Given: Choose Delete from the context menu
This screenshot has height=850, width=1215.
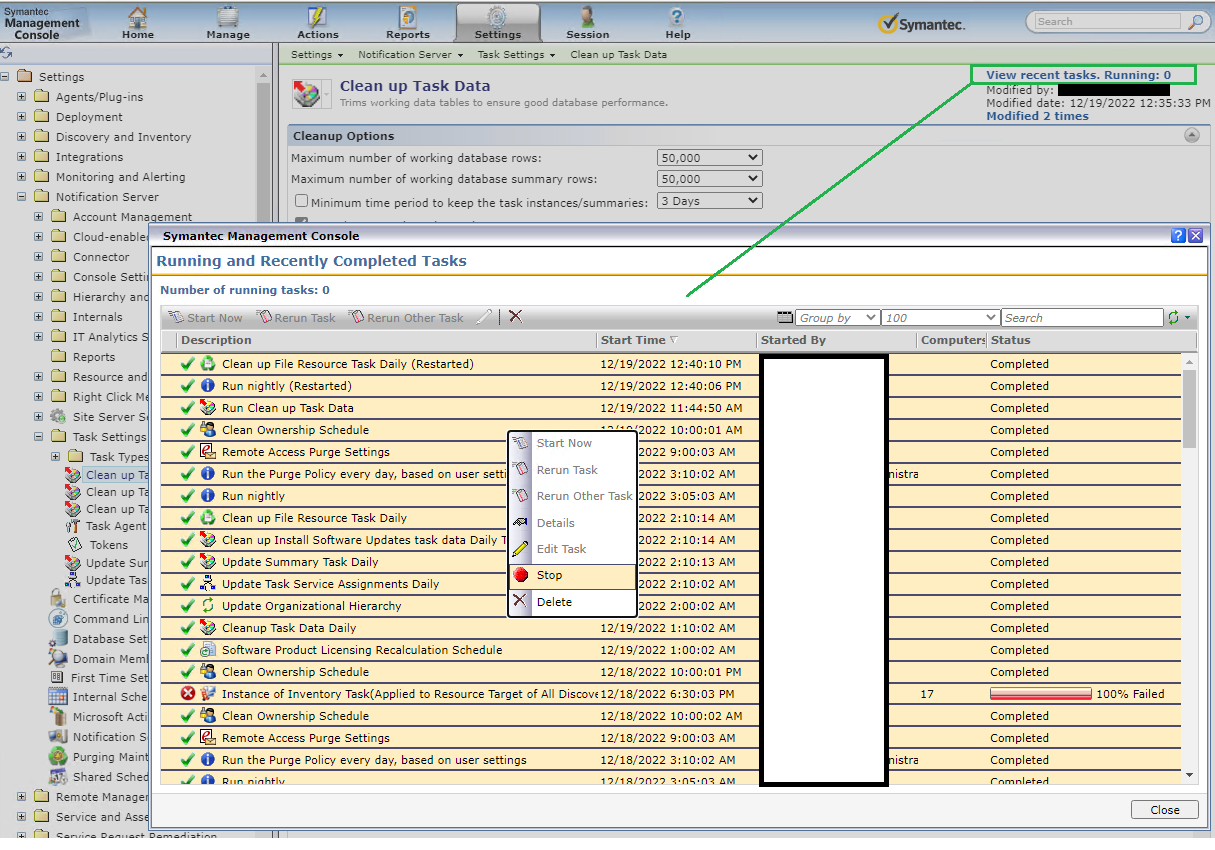Looking at the screenshot, I should coord(554,602).
